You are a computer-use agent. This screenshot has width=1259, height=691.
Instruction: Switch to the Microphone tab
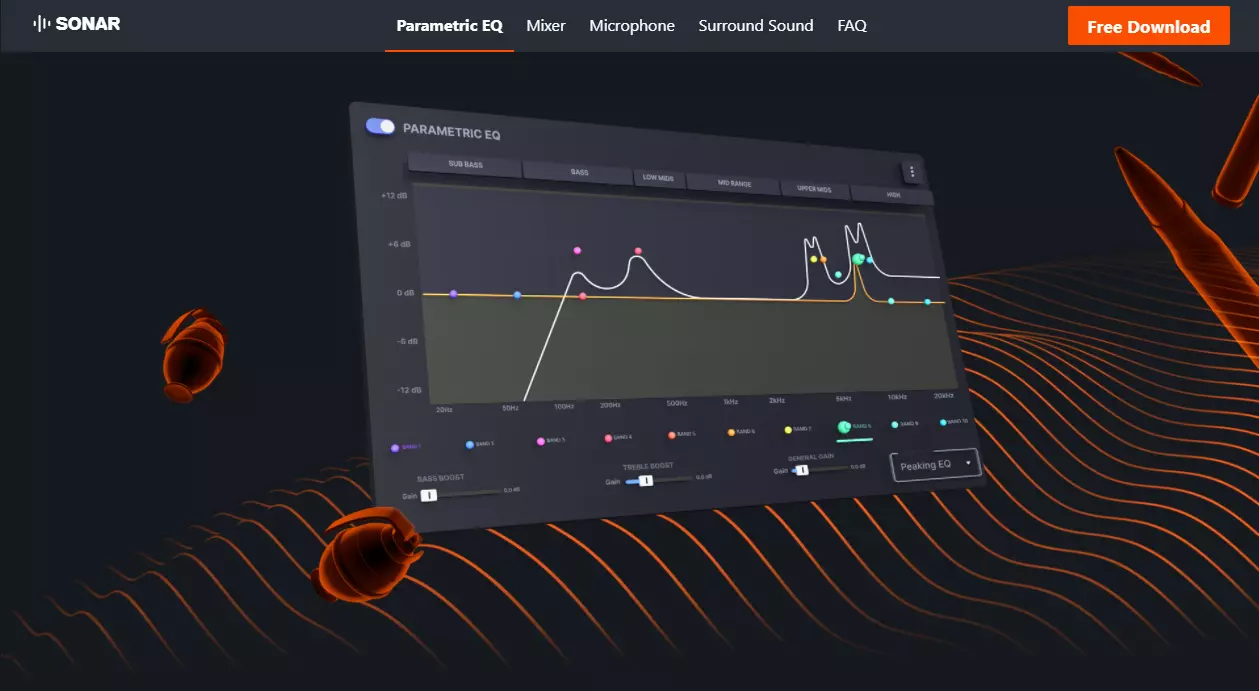pos(632,26)
